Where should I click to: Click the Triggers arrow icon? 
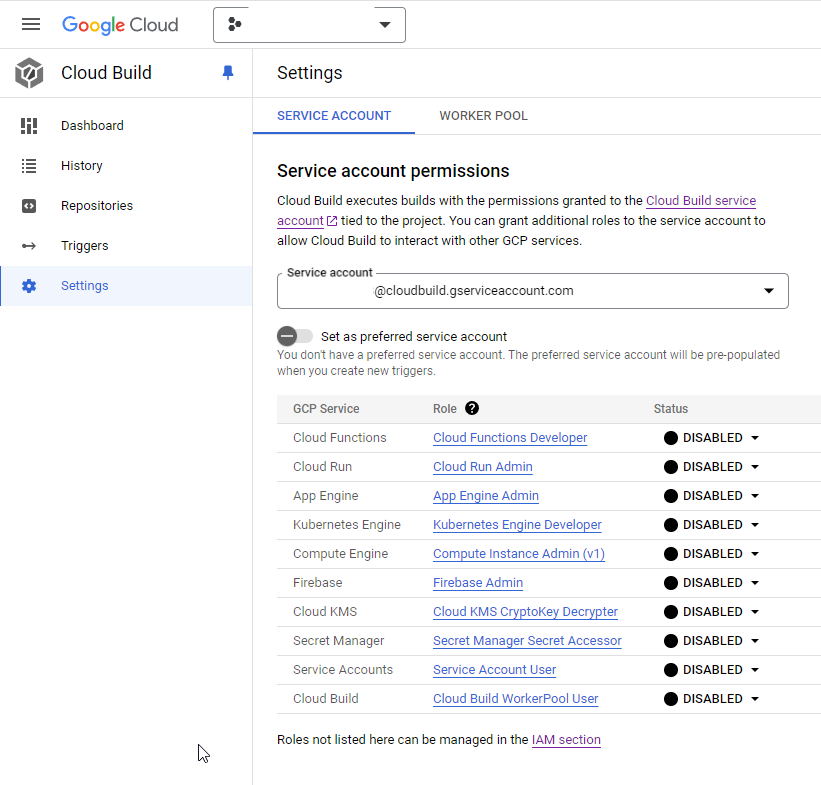29,246
